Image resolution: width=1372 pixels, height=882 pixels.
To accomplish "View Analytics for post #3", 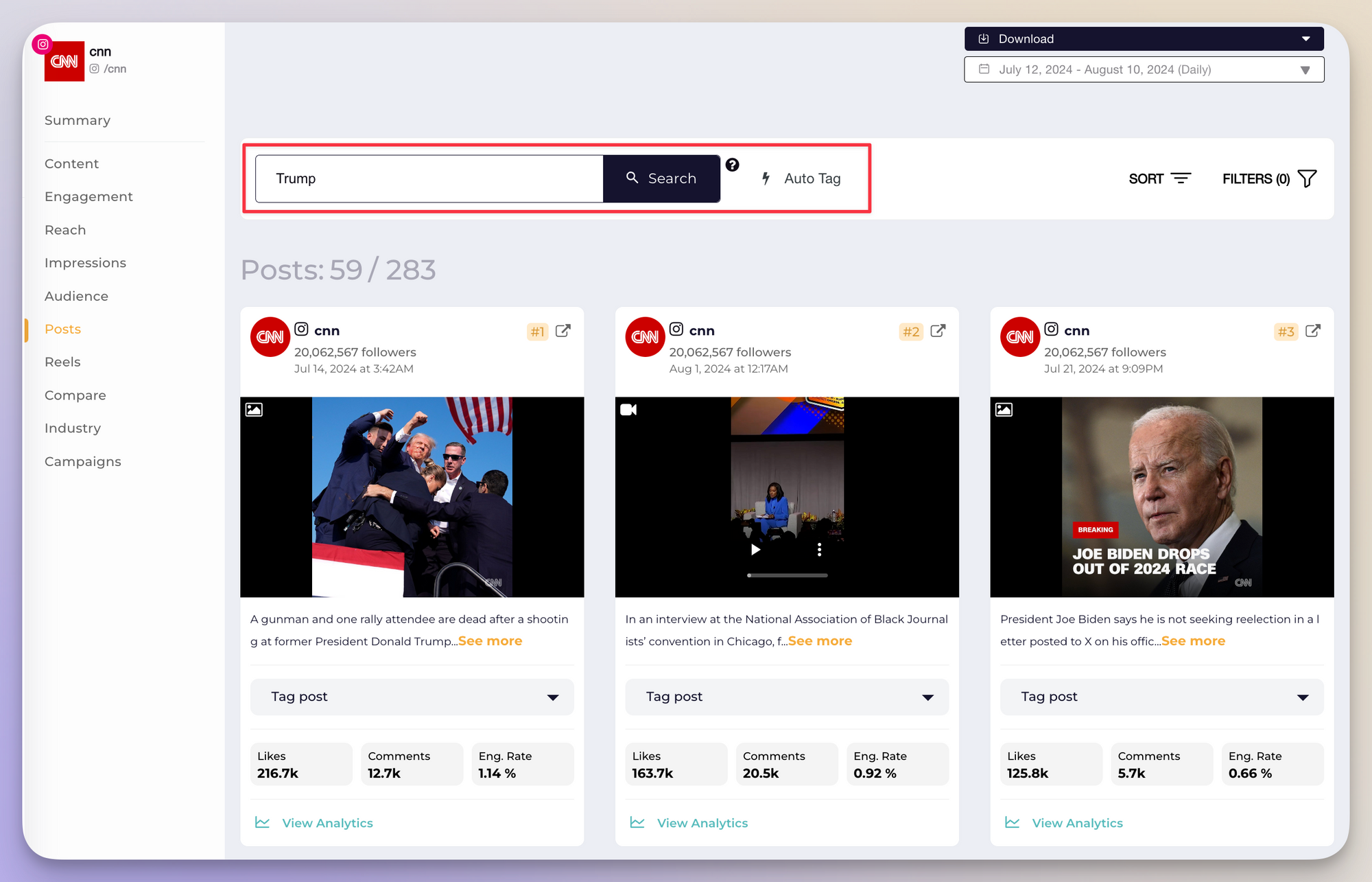I will coord(1064,822).
